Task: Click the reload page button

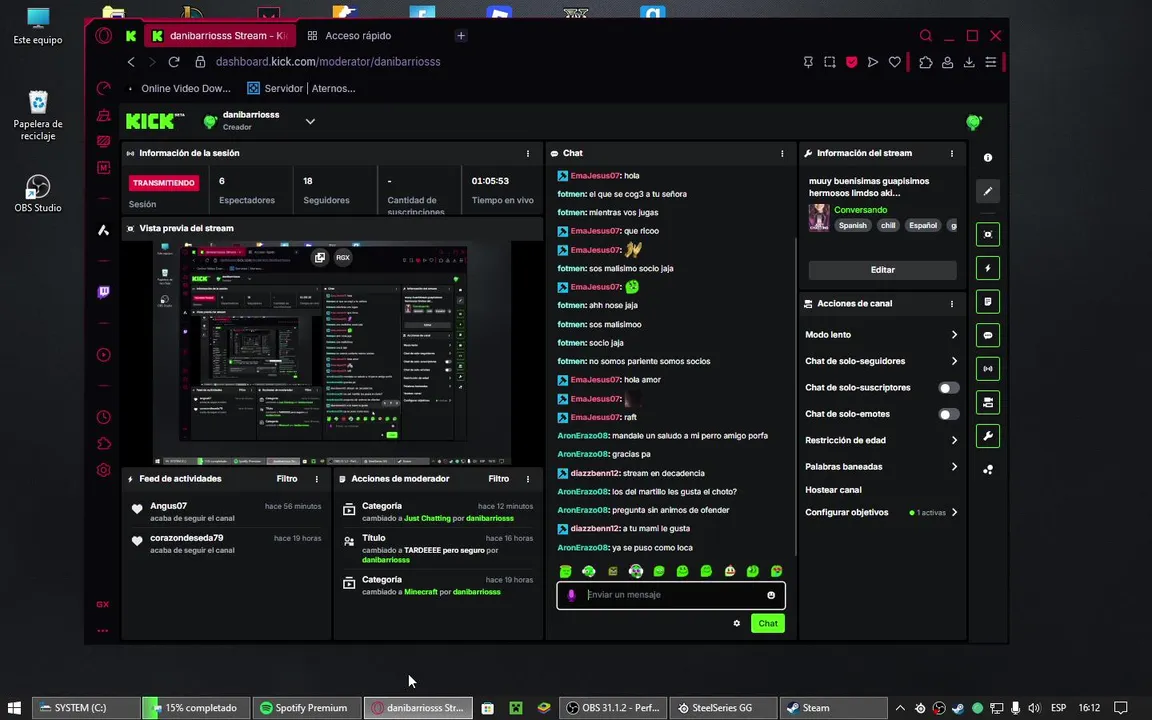Action: click(173, 62)
